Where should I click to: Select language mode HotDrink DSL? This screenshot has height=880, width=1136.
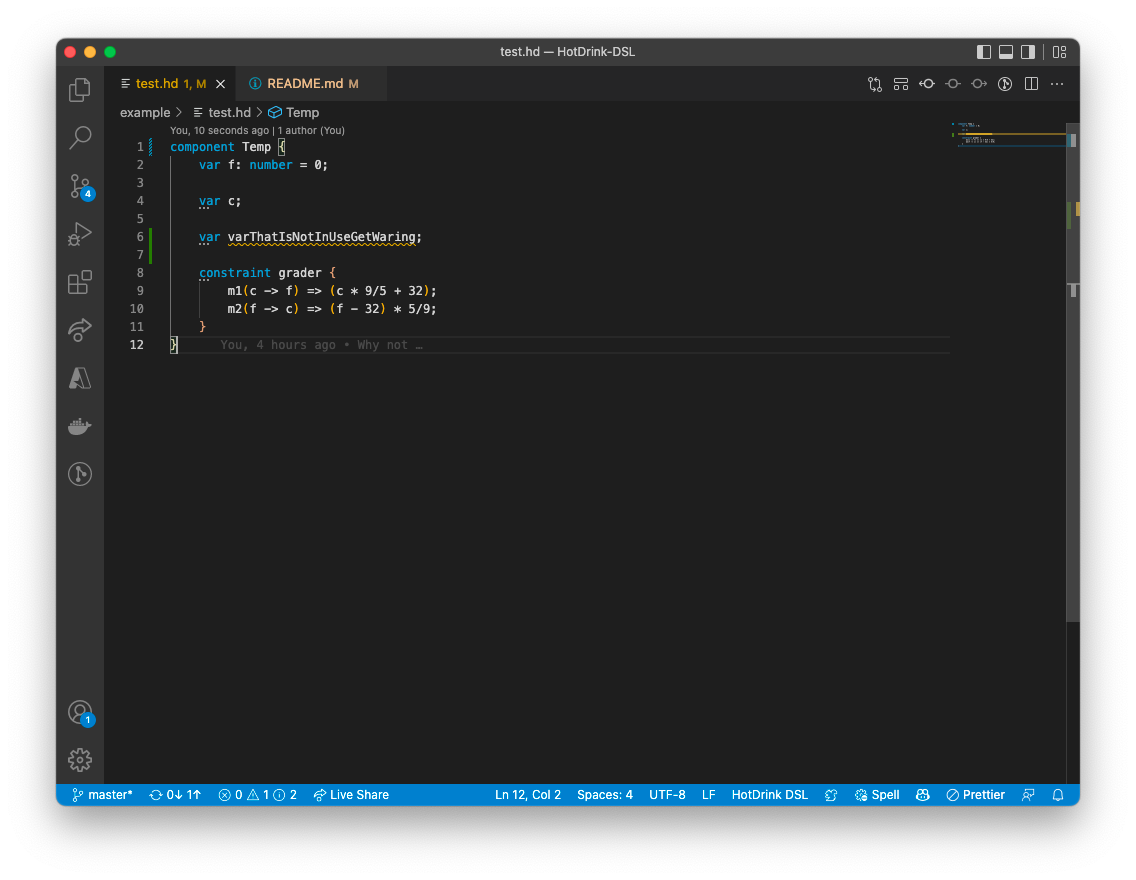769,795
